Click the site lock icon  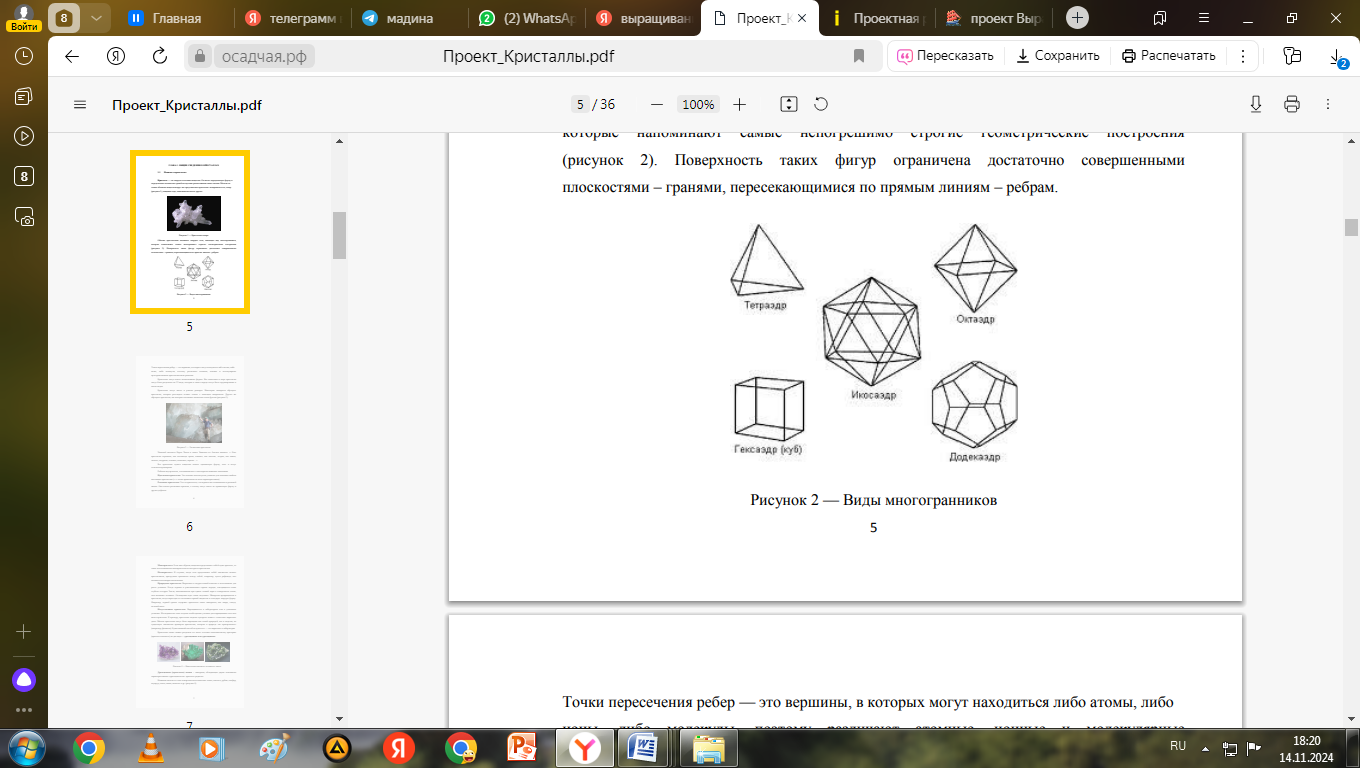(200, 56)
